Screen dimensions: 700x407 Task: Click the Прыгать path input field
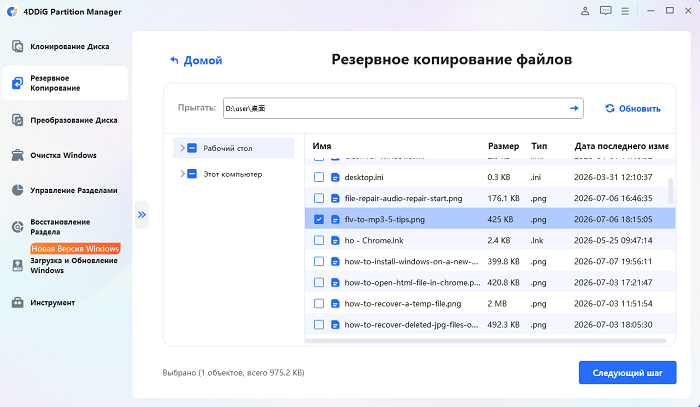403,108
